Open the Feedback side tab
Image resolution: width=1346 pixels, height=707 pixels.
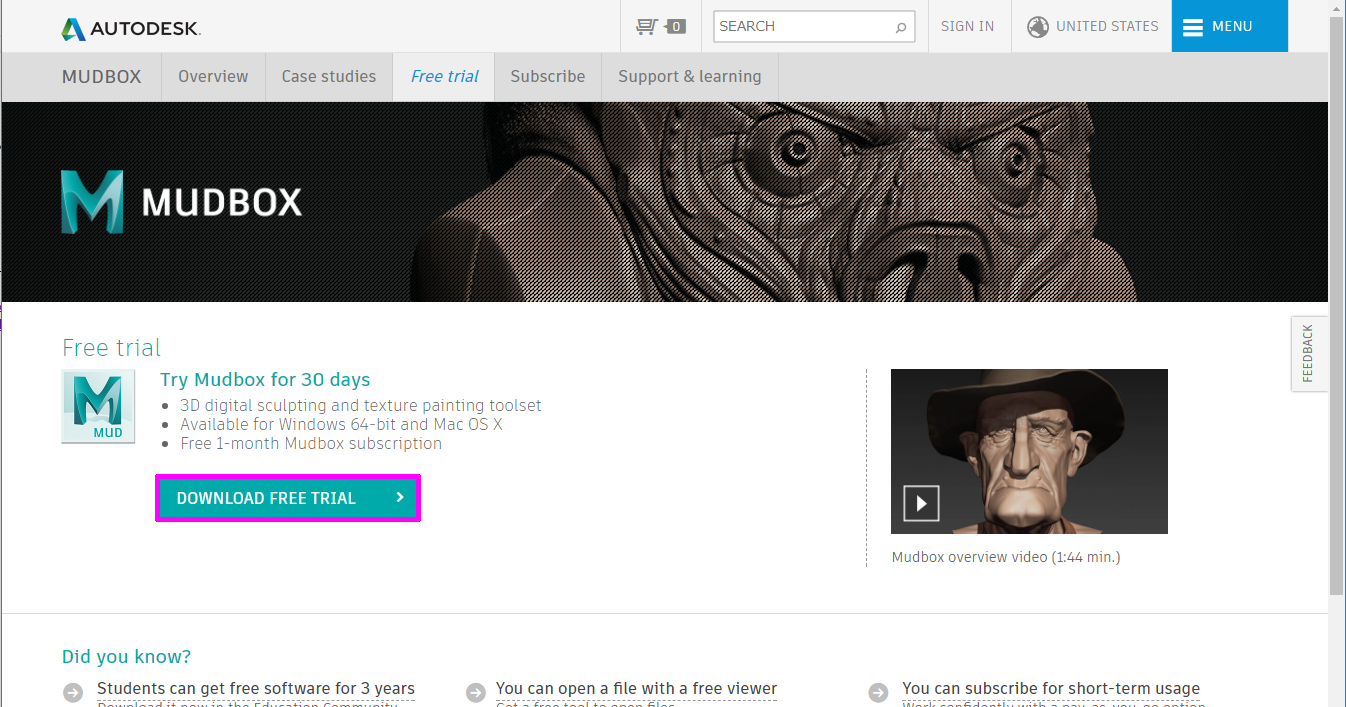coord(1309,354)
